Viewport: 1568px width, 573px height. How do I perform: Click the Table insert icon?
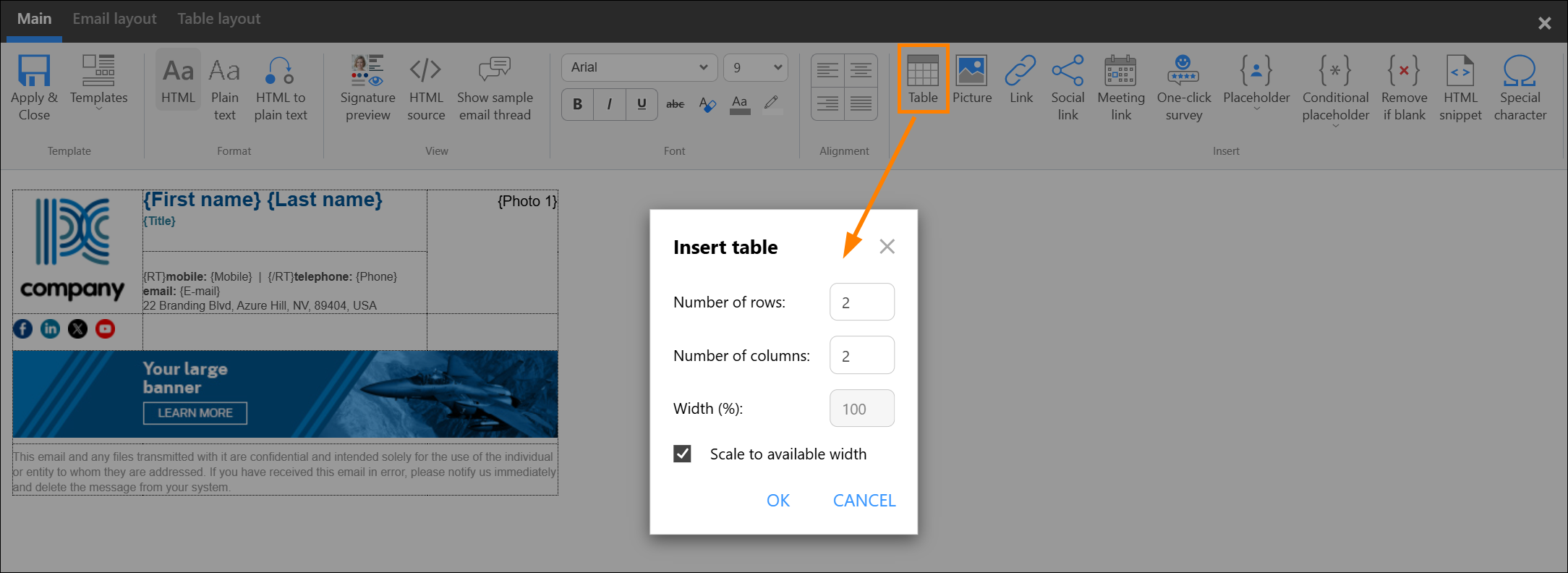pyautogui.click(x=923, y=70)
